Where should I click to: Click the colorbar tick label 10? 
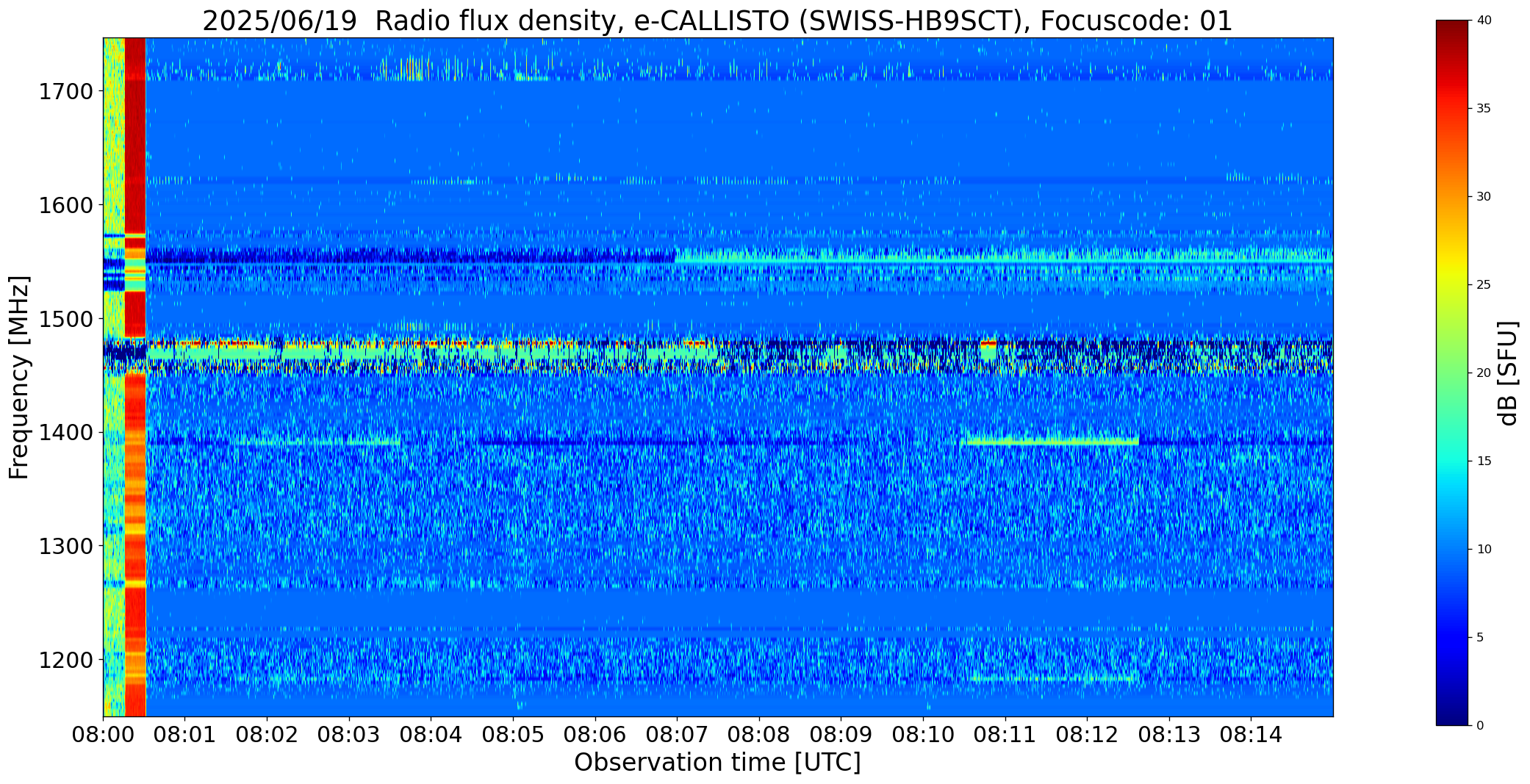tap(1484, 550)
